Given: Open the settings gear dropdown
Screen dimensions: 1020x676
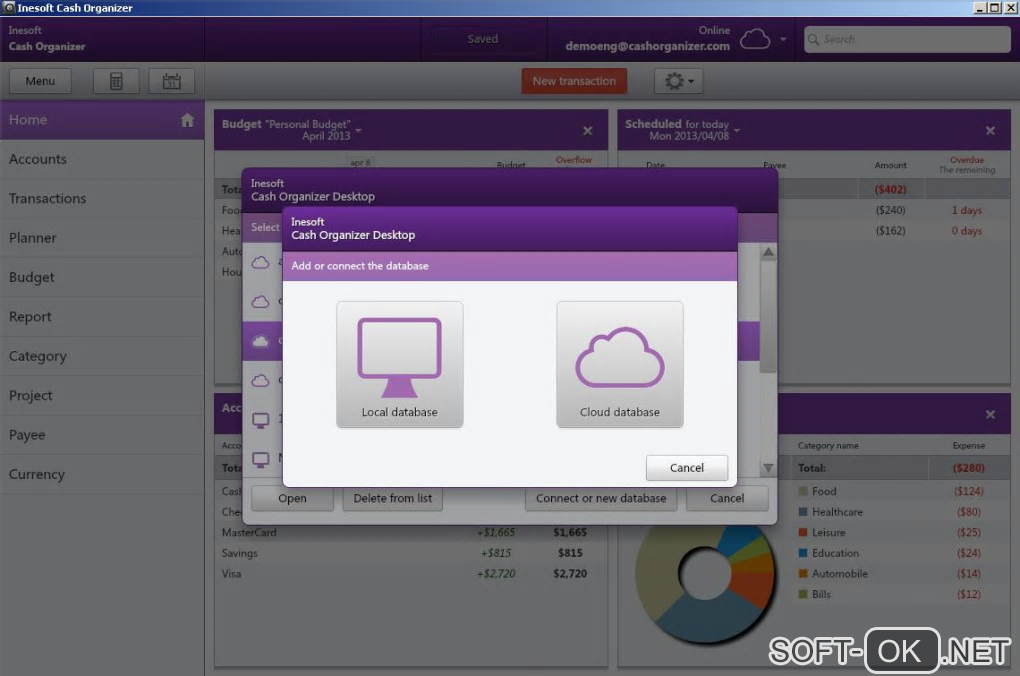Looking at the screenshot, I should click(x=678, y=81).
